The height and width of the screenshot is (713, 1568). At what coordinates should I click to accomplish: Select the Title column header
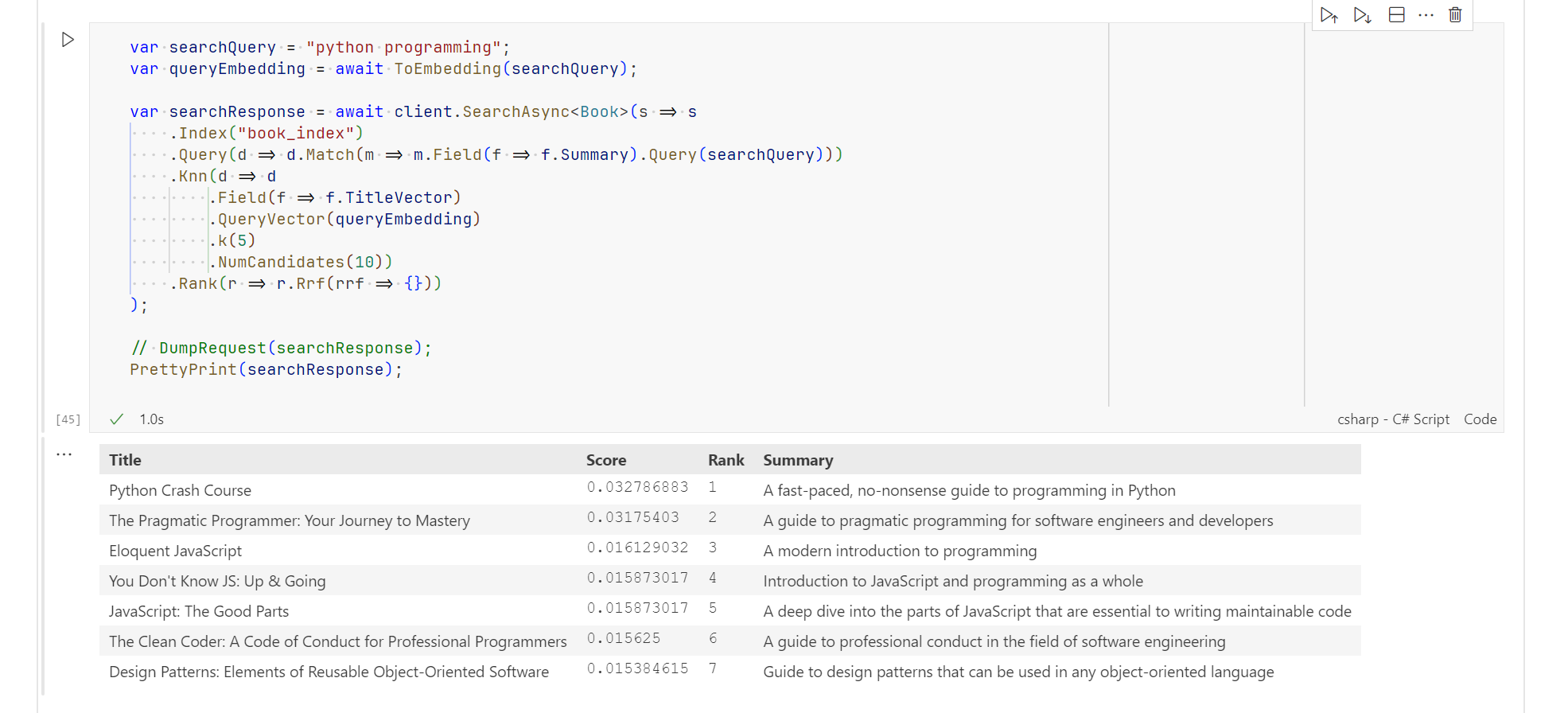click(x=125, y=460)
